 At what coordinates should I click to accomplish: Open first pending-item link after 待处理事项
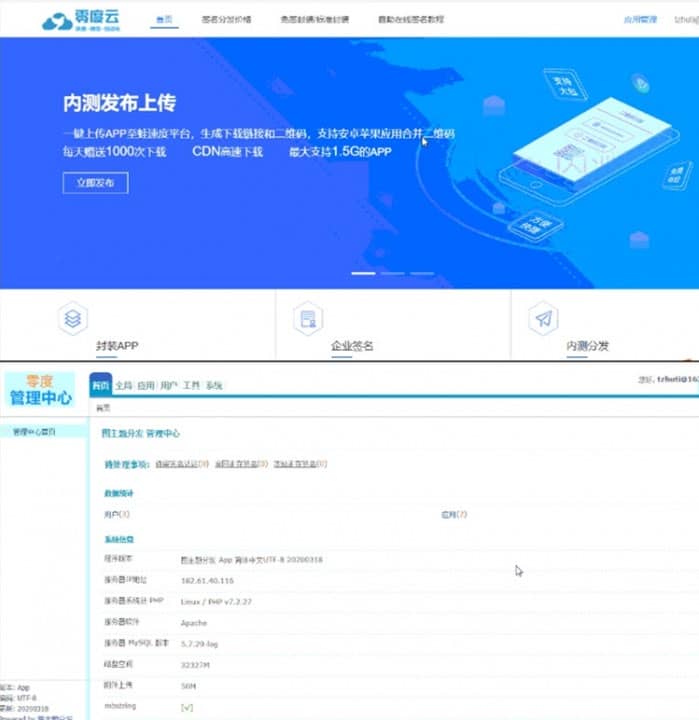[x=182, y=464]
